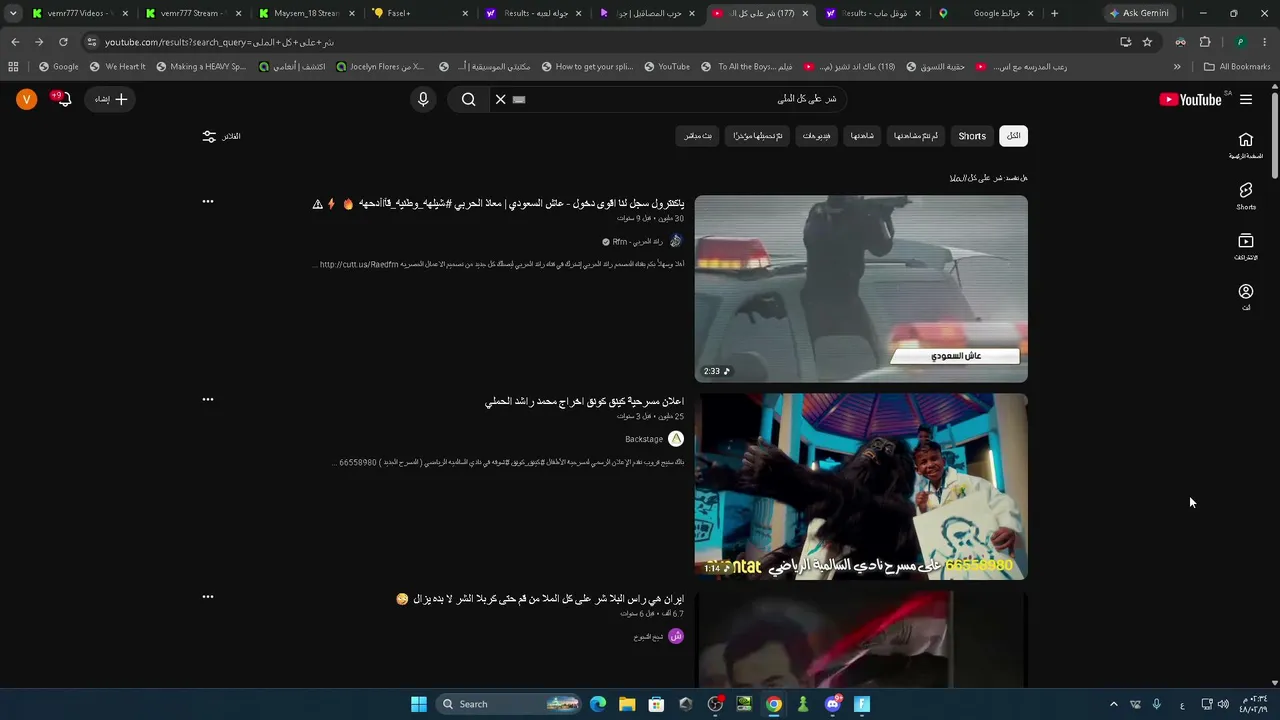
Task: Open Discord from the taskbar
Action: 833,704
